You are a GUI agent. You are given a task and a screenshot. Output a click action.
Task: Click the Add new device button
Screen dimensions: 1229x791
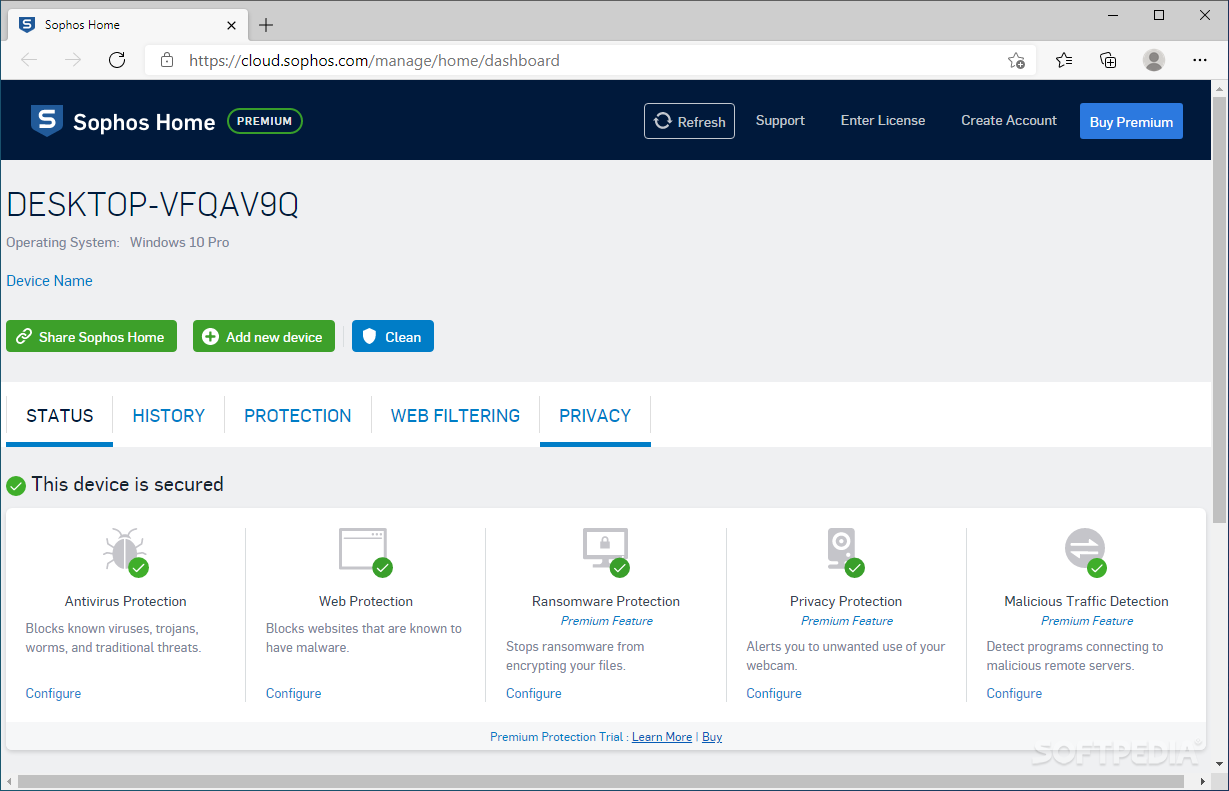264,336
